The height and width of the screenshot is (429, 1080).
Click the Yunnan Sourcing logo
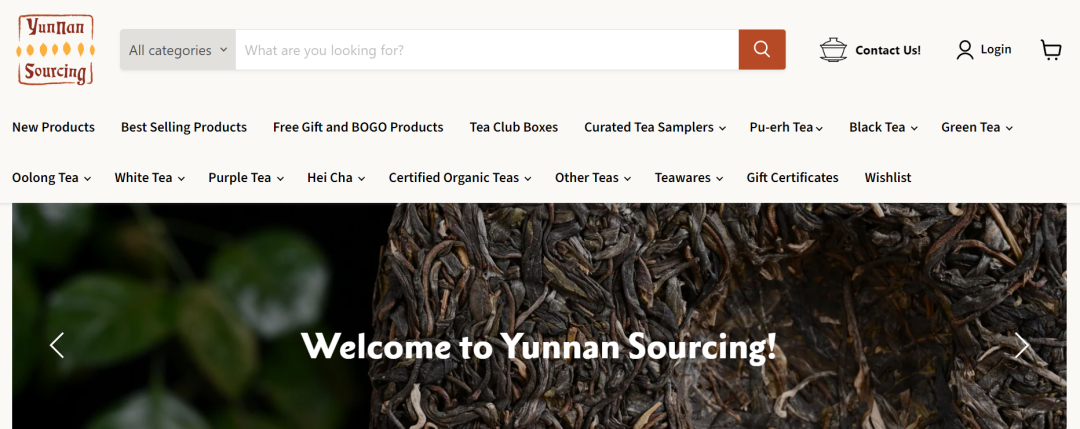pyautogui.click(x=56, y=50)
